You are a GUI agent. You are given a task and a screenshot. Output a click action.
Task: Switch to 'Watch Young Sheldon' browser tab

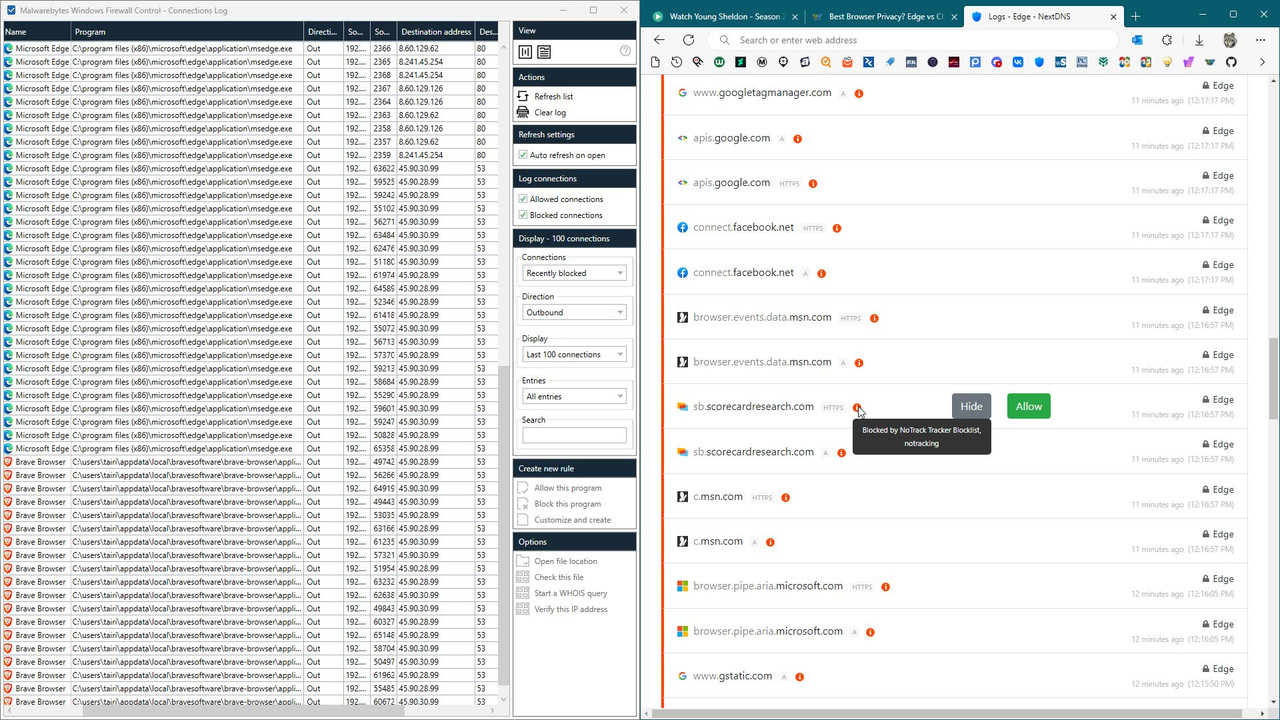(x=725, y=17)
